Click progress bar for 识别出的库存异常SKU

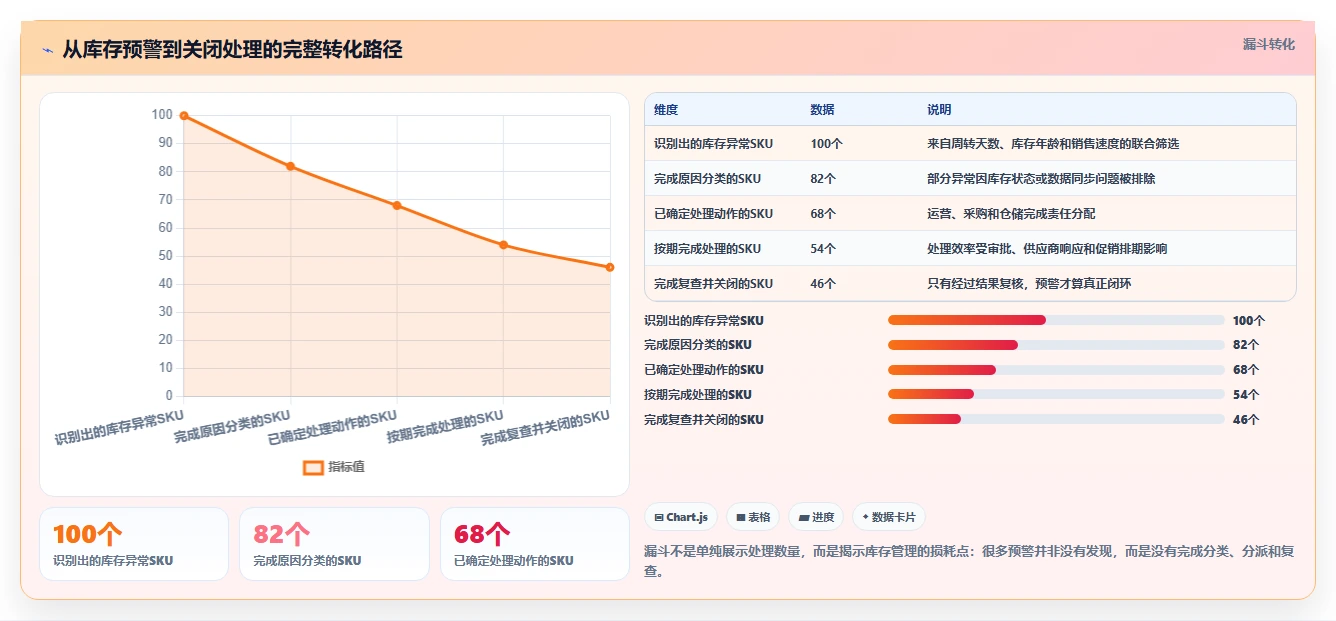coord(1056,320)
